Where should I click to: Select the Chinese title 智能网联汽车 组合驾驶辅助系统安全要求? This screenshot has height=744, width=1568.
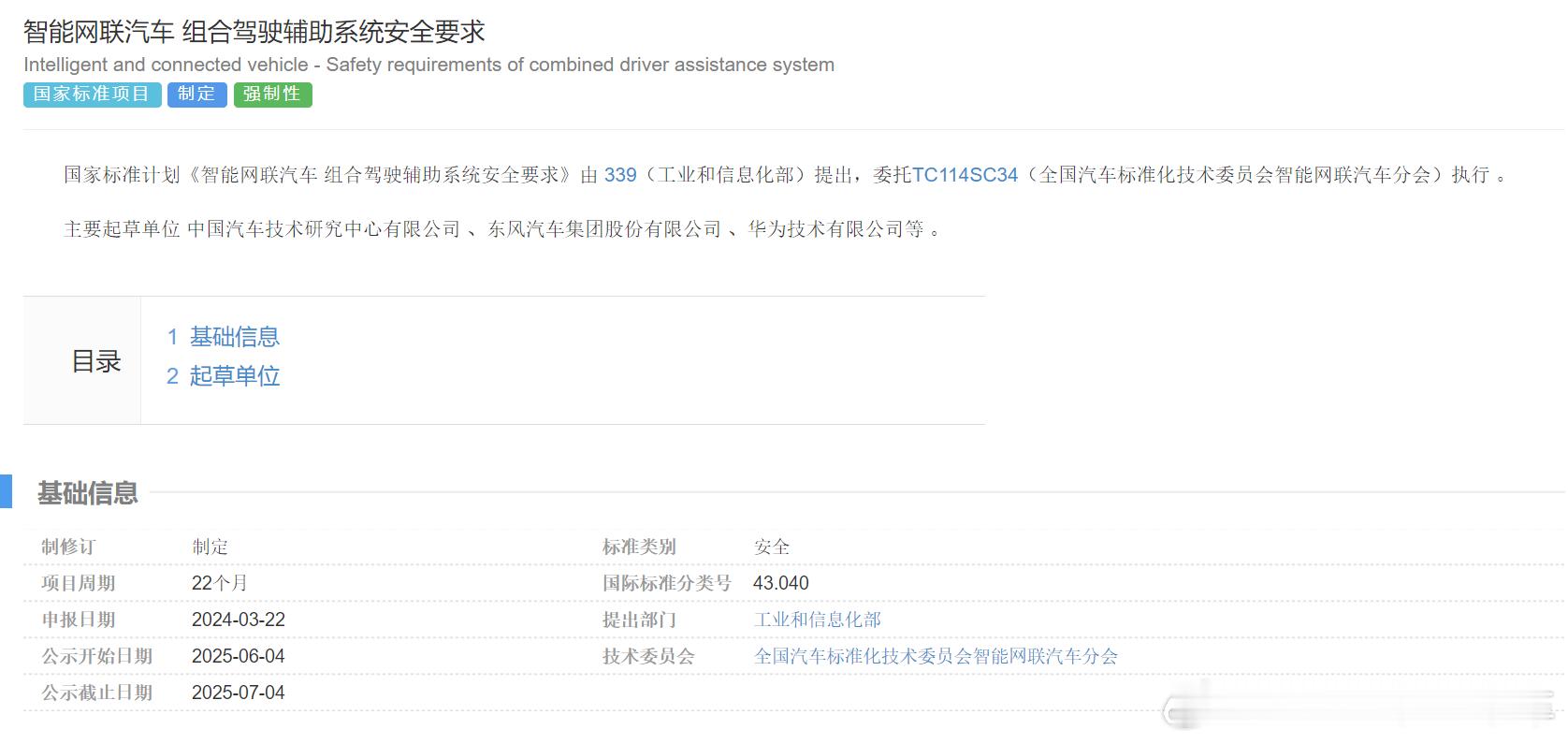coord(254,32)
